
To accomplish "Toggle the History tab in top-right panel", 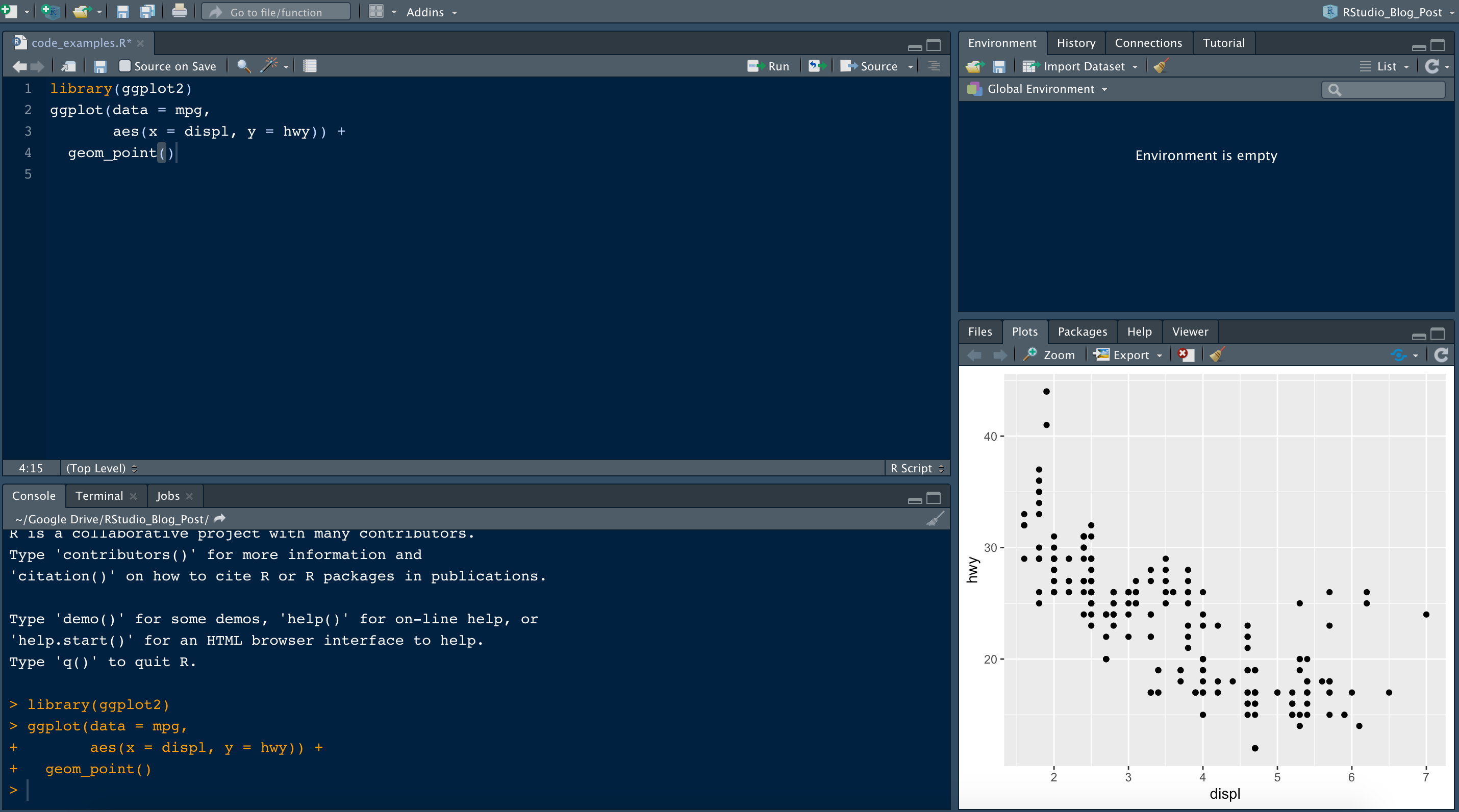I will pyautogui.click(x=1074, y=42).
